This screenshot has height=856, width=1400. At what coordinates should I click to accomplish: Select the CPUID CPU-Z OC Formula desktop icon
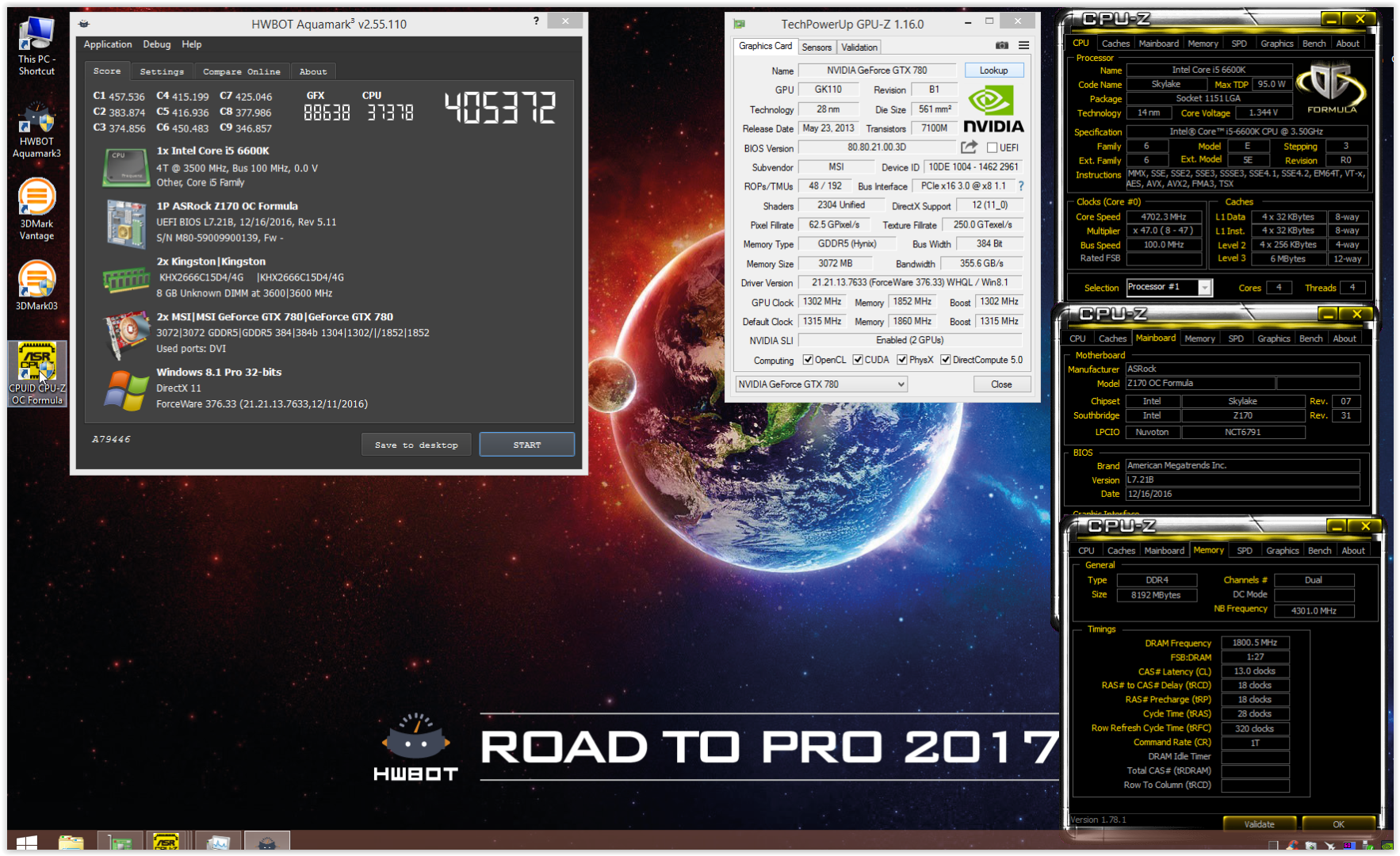(36, 373)
